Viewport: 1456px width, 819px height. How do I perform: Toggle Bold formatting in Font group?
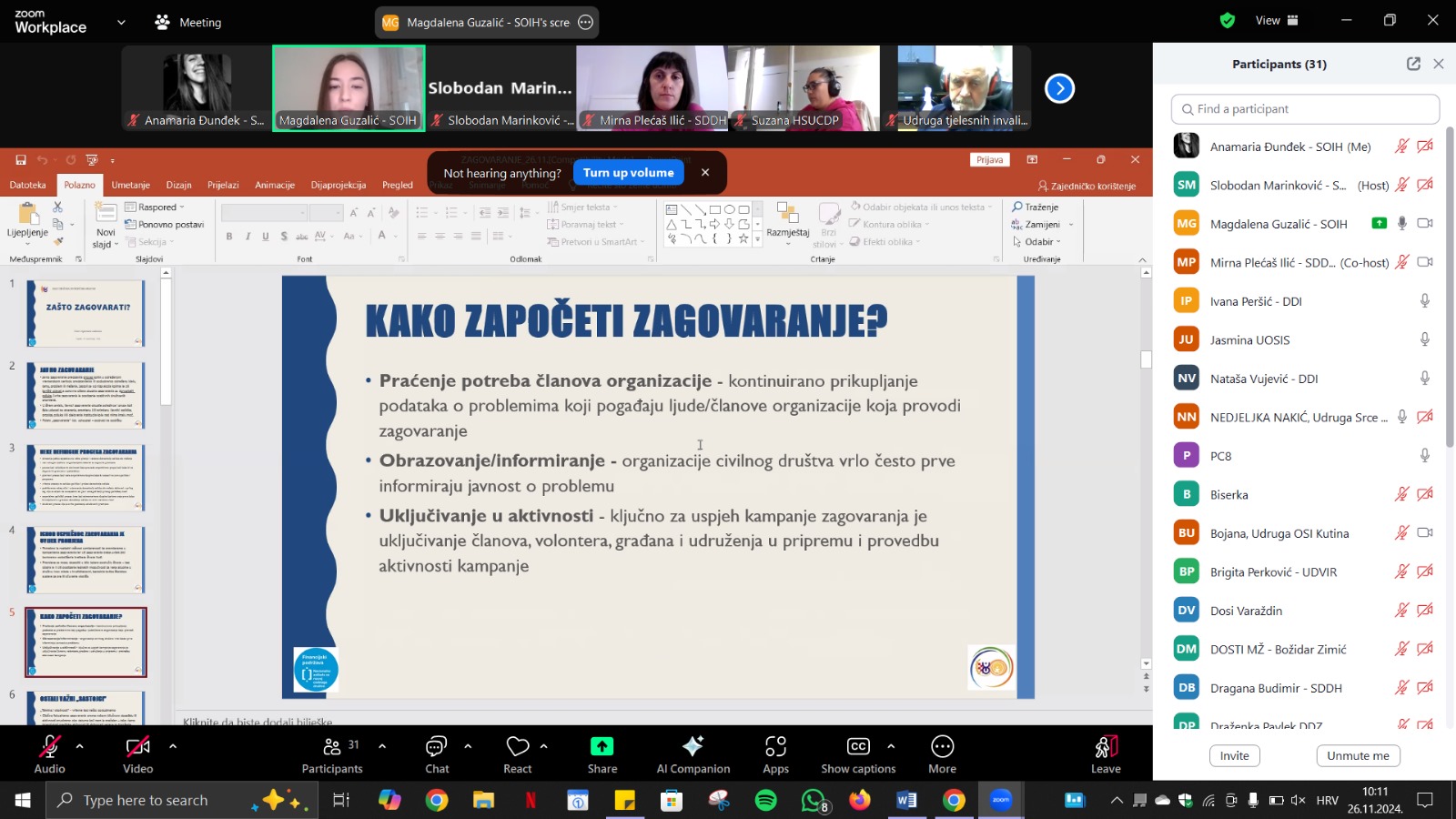[229, 237]
